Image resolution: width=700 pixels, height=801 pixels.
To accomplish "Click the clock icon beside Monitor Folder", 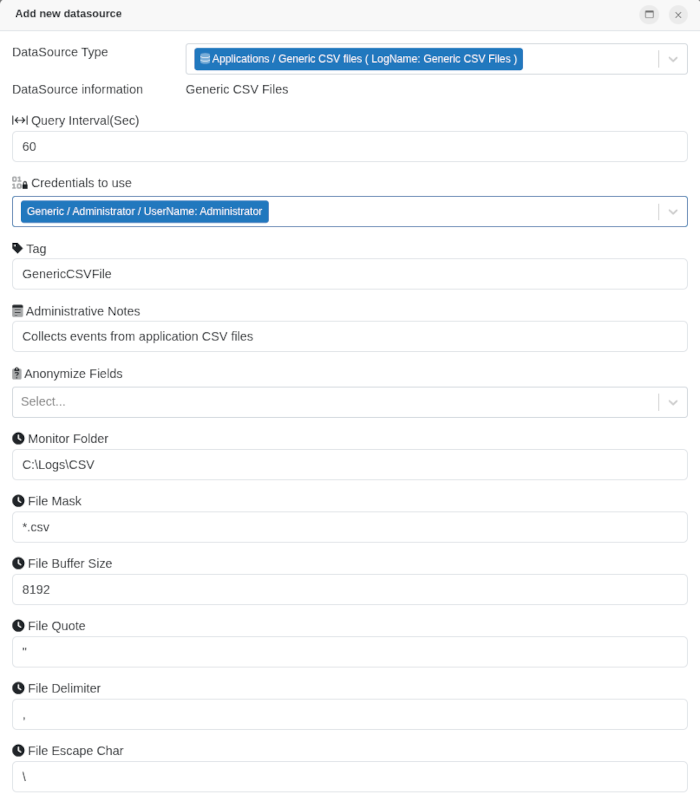I will pos(17,438).
